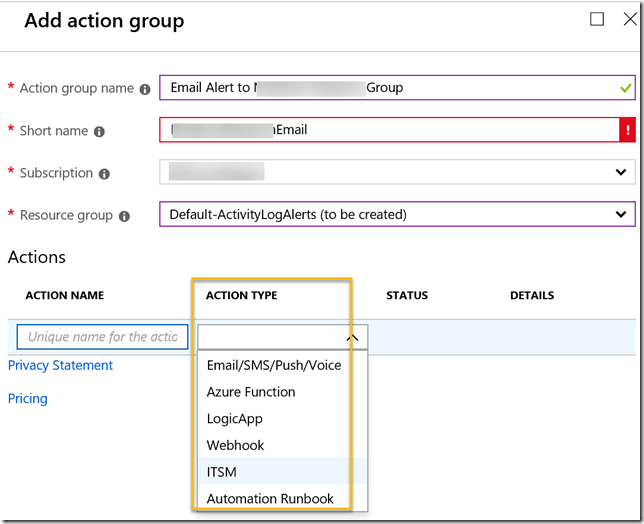Click the Unique name for the action field
644x524 pixels.
coord(102,337)
